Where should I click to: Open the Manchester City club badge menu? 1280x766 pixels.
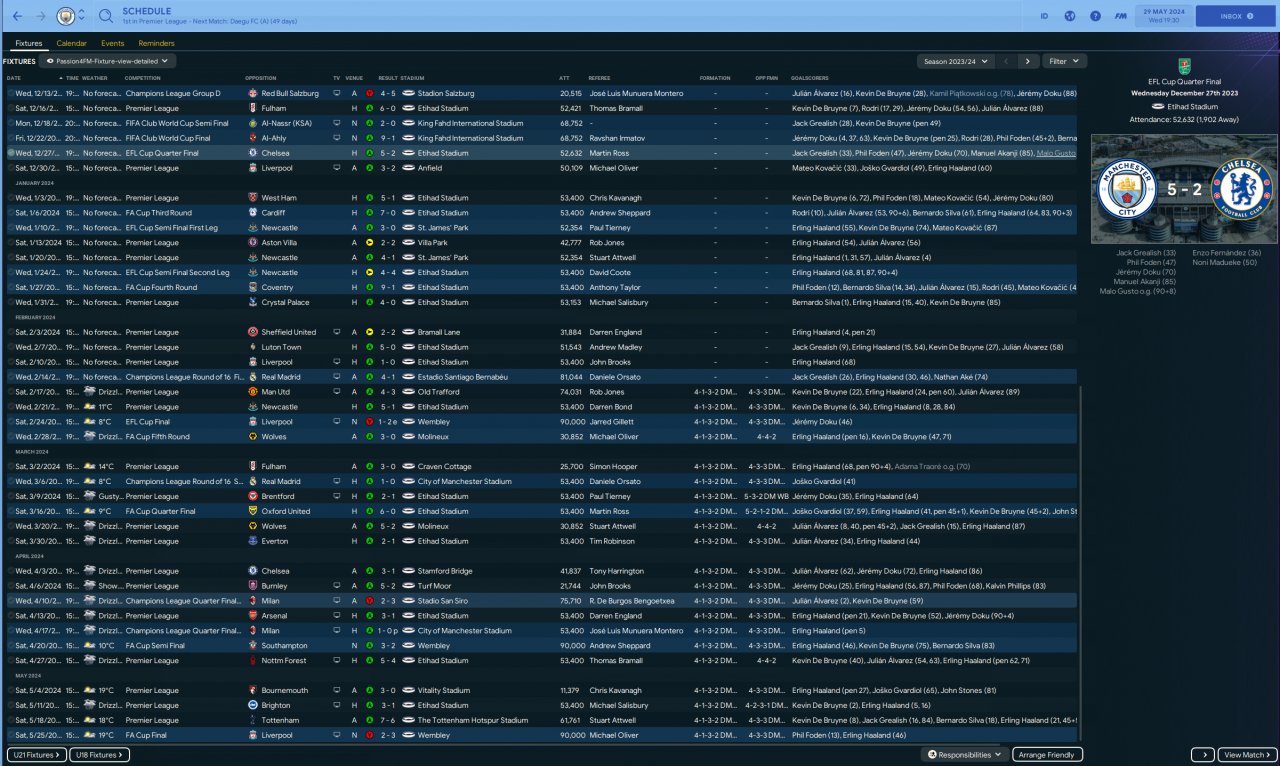point(67,16)
